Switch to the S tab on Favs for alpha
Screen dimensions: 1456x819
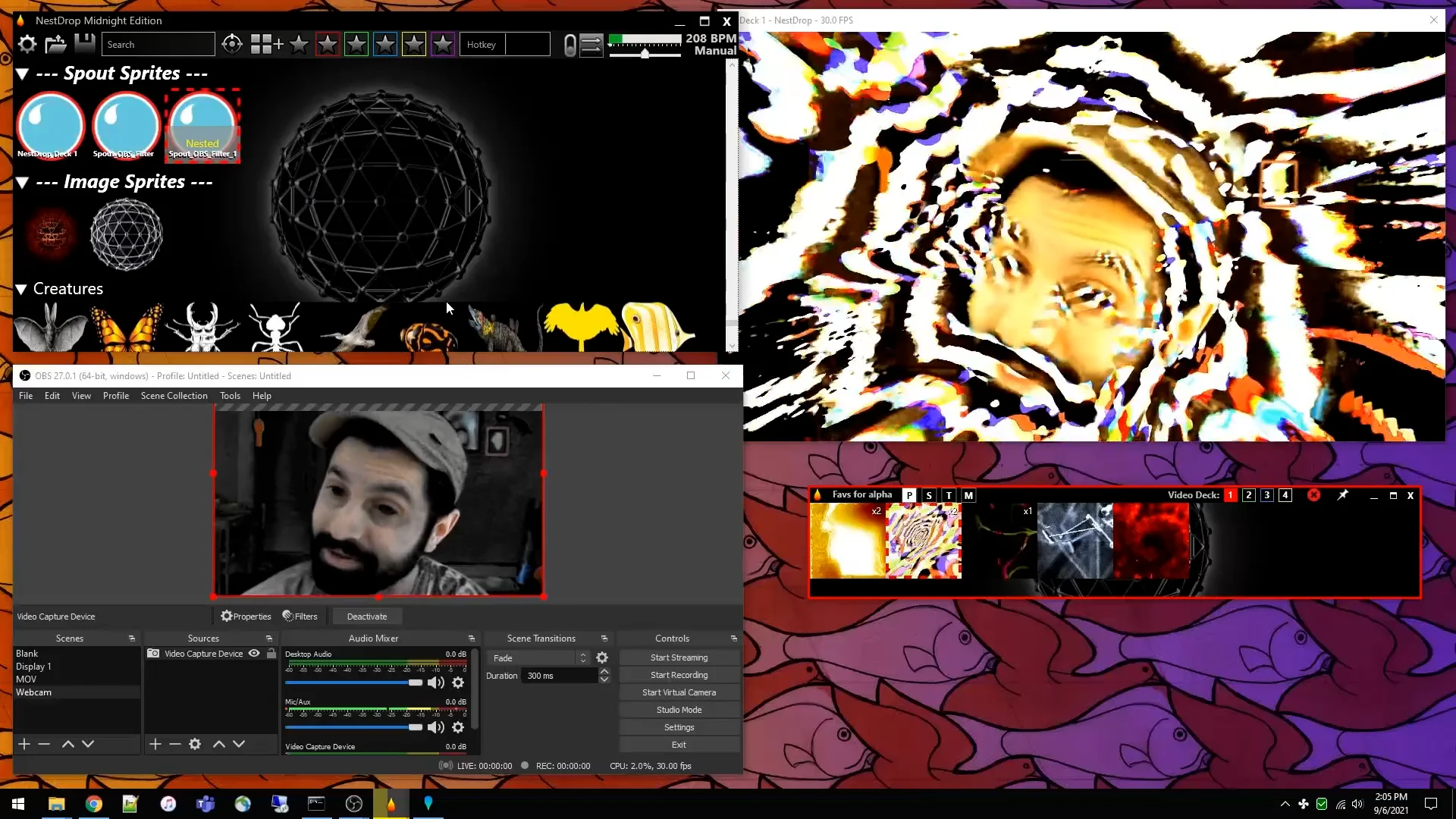pyautogui.click(x=929, y=495)
